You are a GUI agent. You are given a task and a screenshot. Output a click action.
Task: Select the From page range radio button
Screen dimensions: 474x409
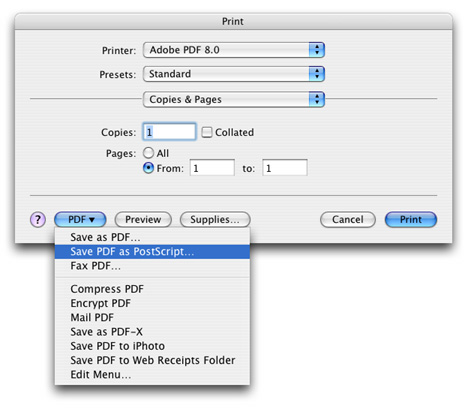pyautogui.click(x=148, y=168)
